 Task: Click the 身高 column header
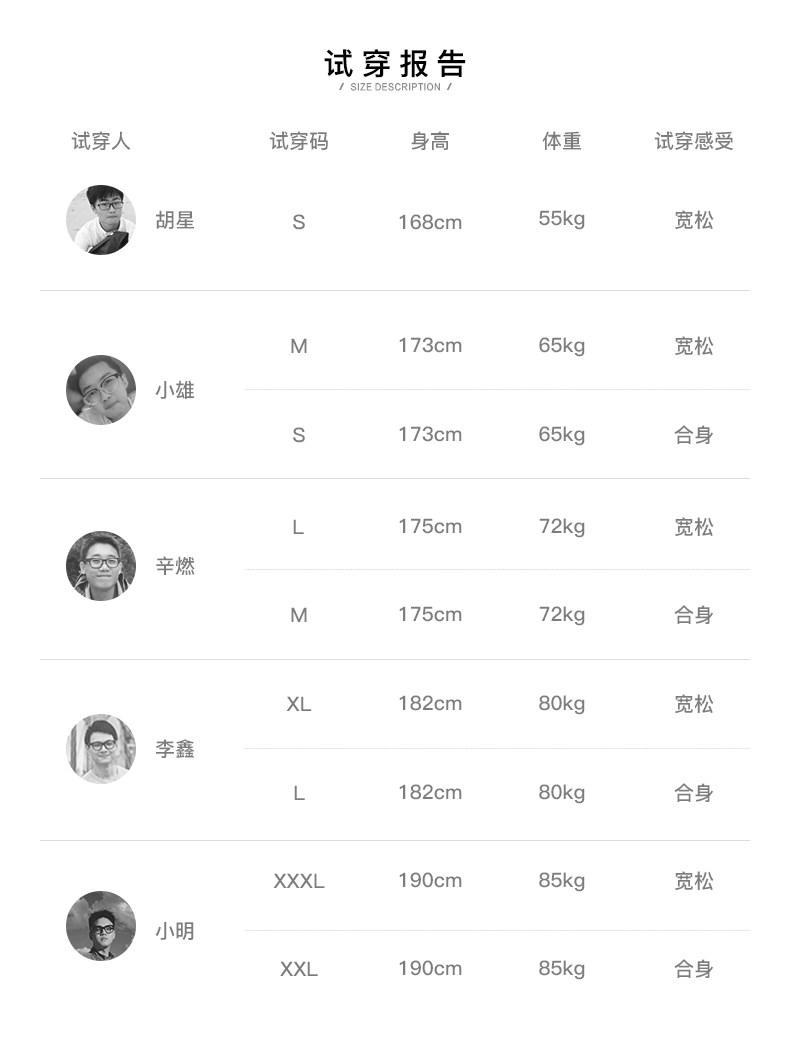click(x=430, y=141)
